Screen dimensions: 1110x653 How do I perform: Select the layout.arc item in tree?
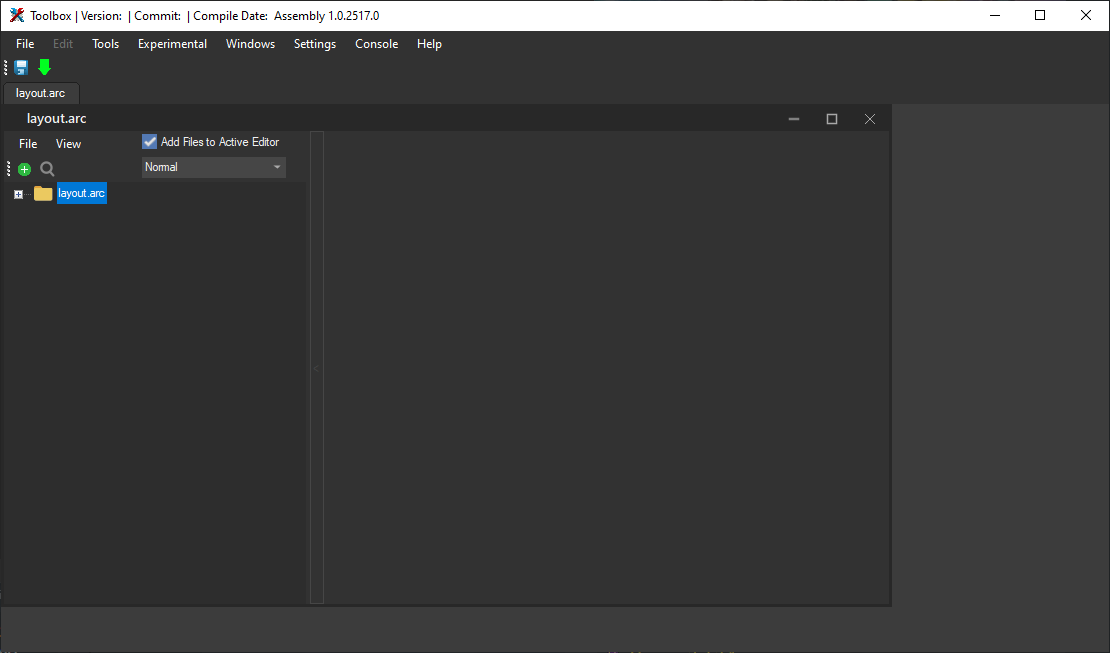point(81,194)
